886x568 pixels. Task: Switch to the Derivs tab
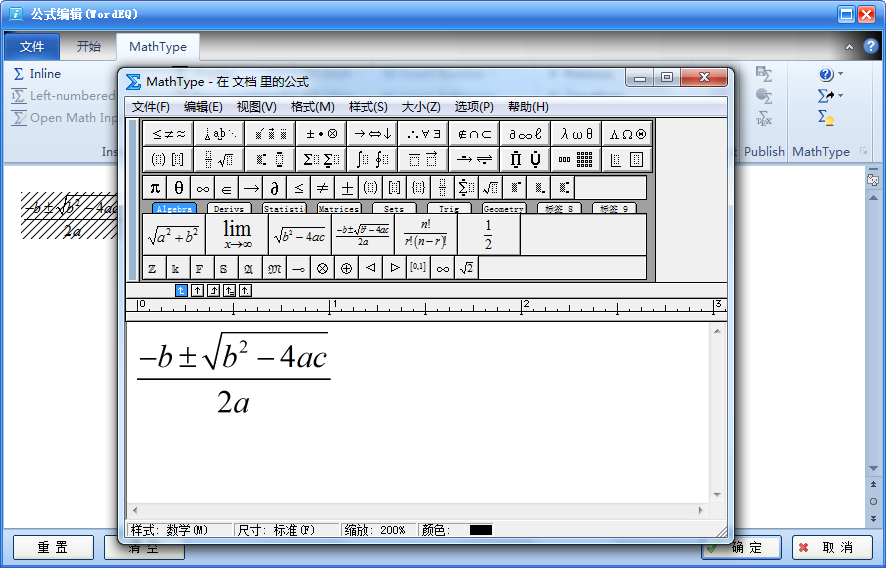pyautogui.click(x=229, y=209)
